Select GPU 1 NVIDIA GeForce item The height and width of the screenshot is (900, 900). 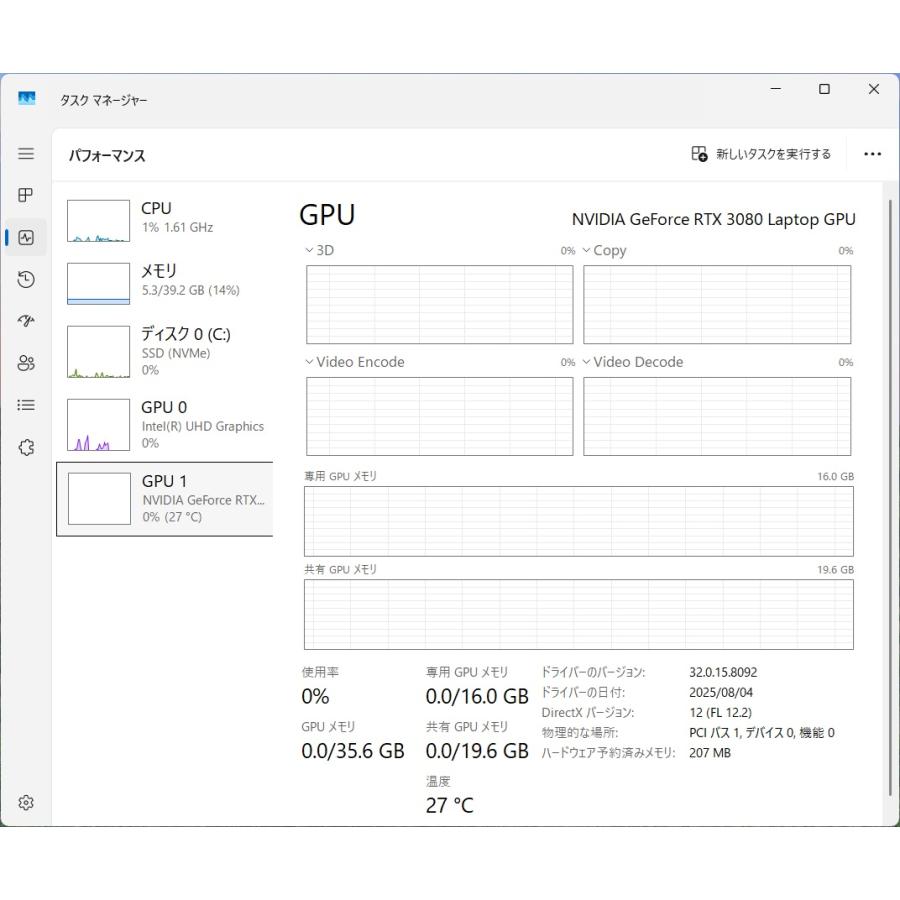click(165, 499)
